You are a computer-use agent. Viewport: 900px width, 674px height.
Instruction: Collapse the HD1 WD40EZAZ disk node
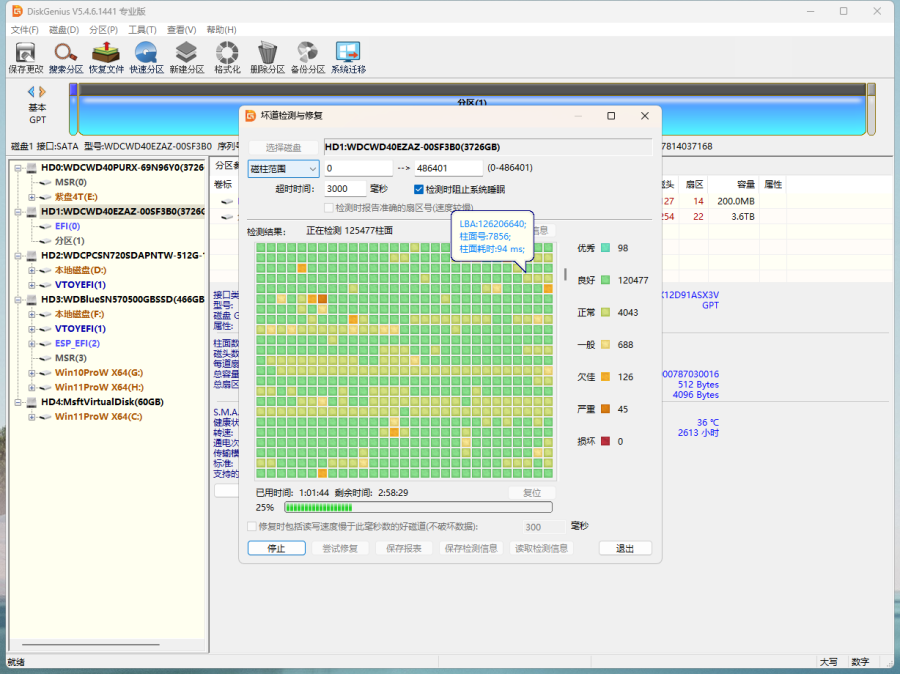(18, 212)
